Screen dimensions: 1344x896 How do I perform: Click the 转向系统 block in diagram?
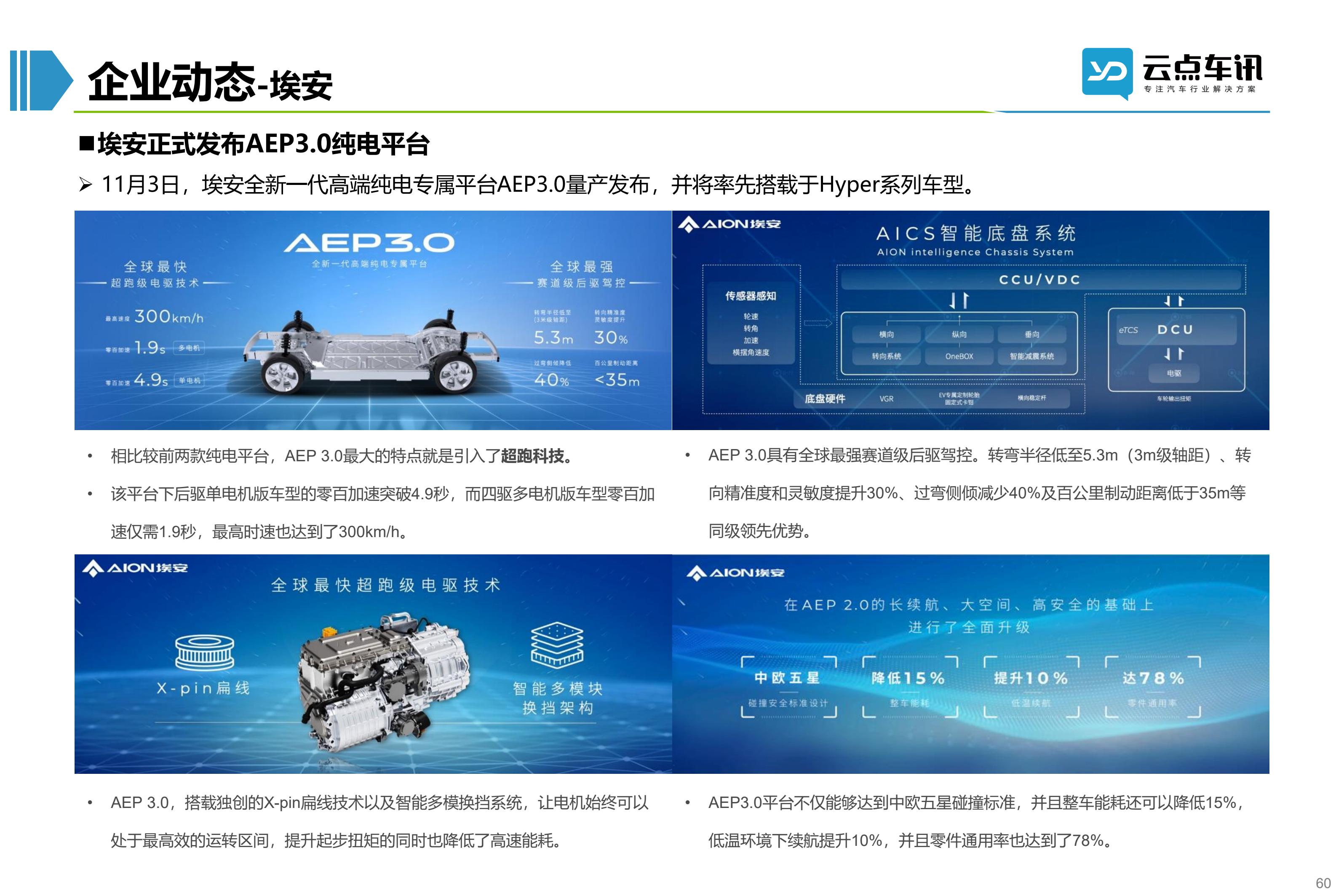click(x=886, y=356)
